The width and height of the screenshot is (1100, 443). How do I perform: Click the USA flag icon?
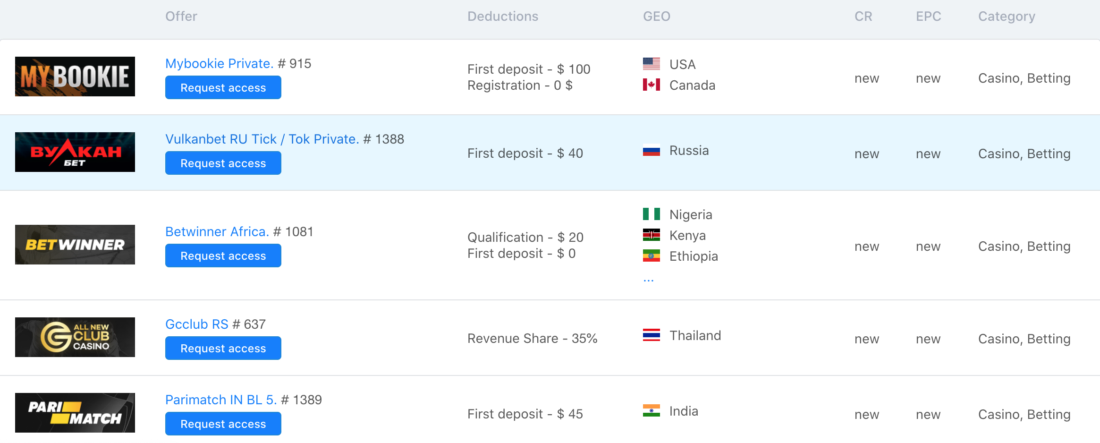coord(651,64)
